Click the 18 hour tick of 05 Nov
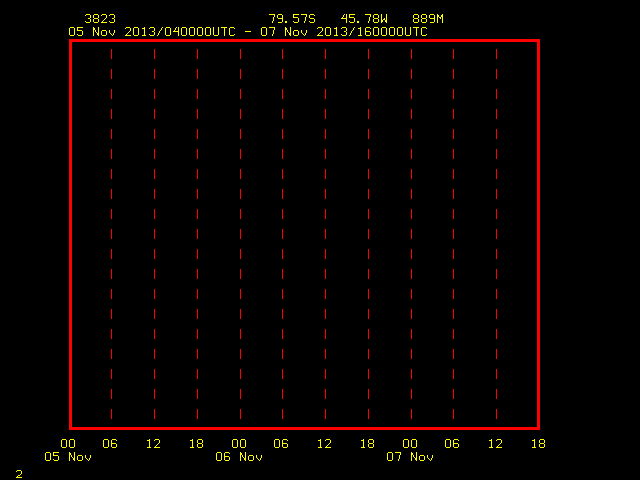 coord(196,444)
